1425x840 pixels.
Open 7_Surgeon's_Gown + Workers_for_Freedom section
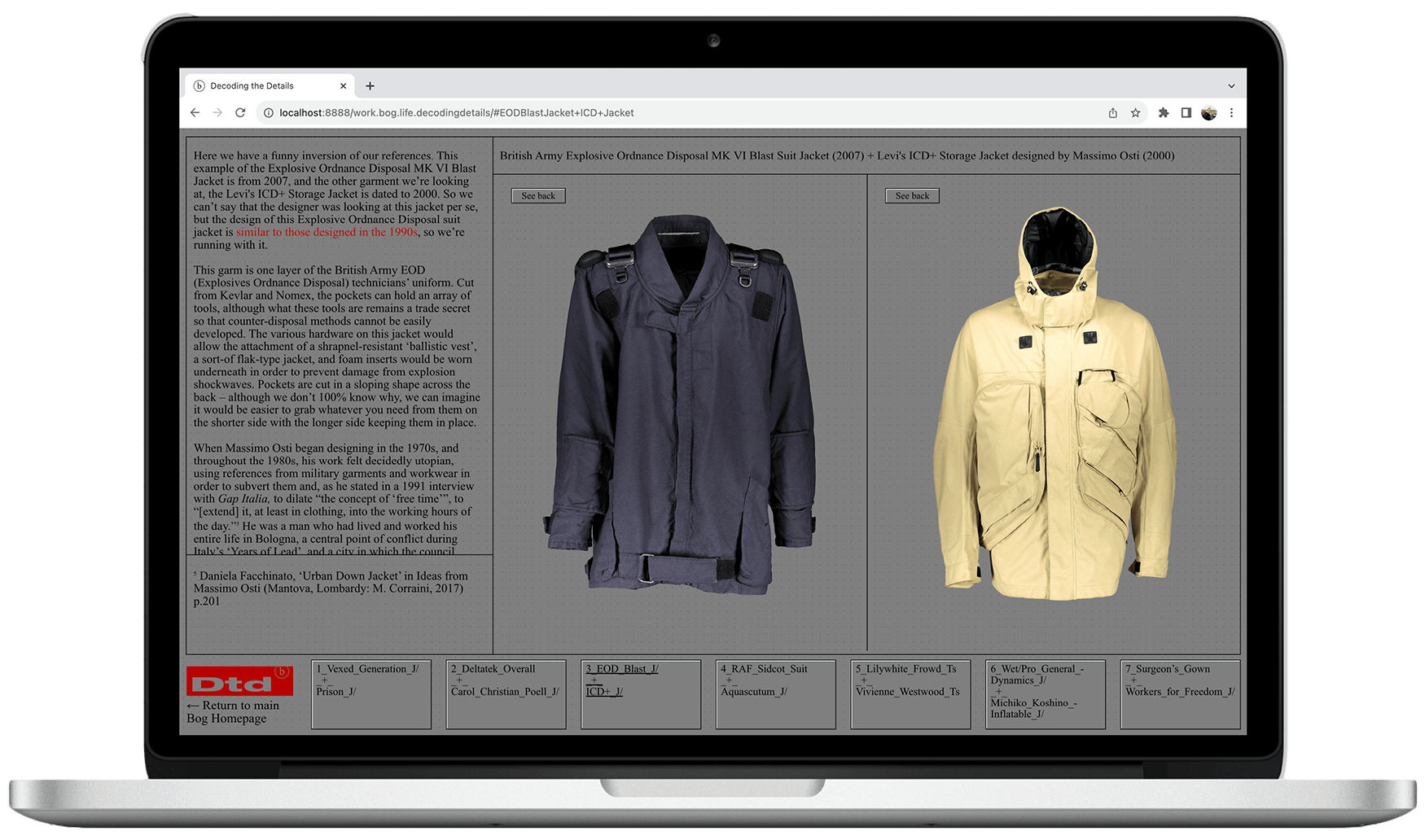click(x=1180, y=694)
